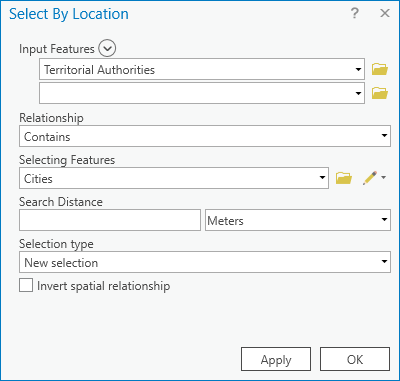Open the Cities selecting features dropdown
400x381 pixels.
pyautogui.click(x=322, y=178)
